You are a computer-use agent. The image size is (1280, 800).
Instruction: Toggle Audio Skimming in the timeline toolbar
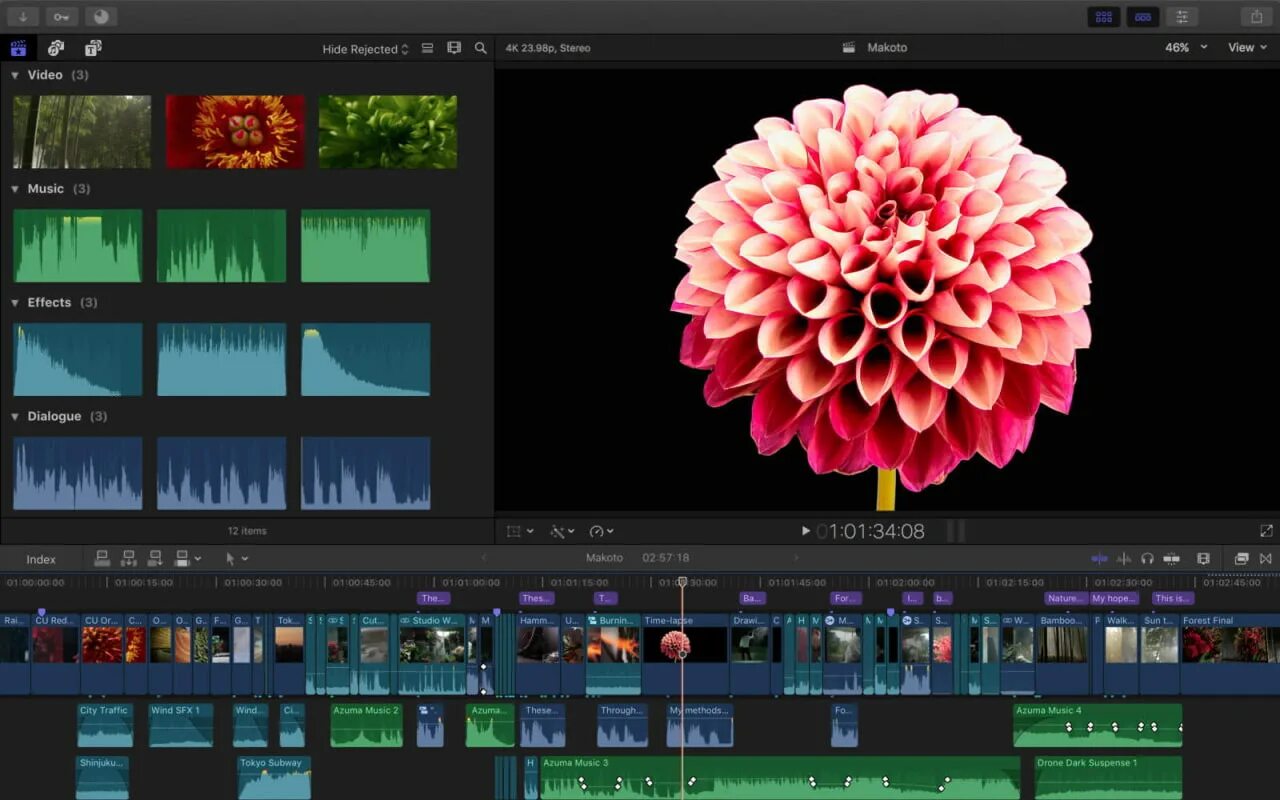pyautogui.click(x=1123, y=558)
